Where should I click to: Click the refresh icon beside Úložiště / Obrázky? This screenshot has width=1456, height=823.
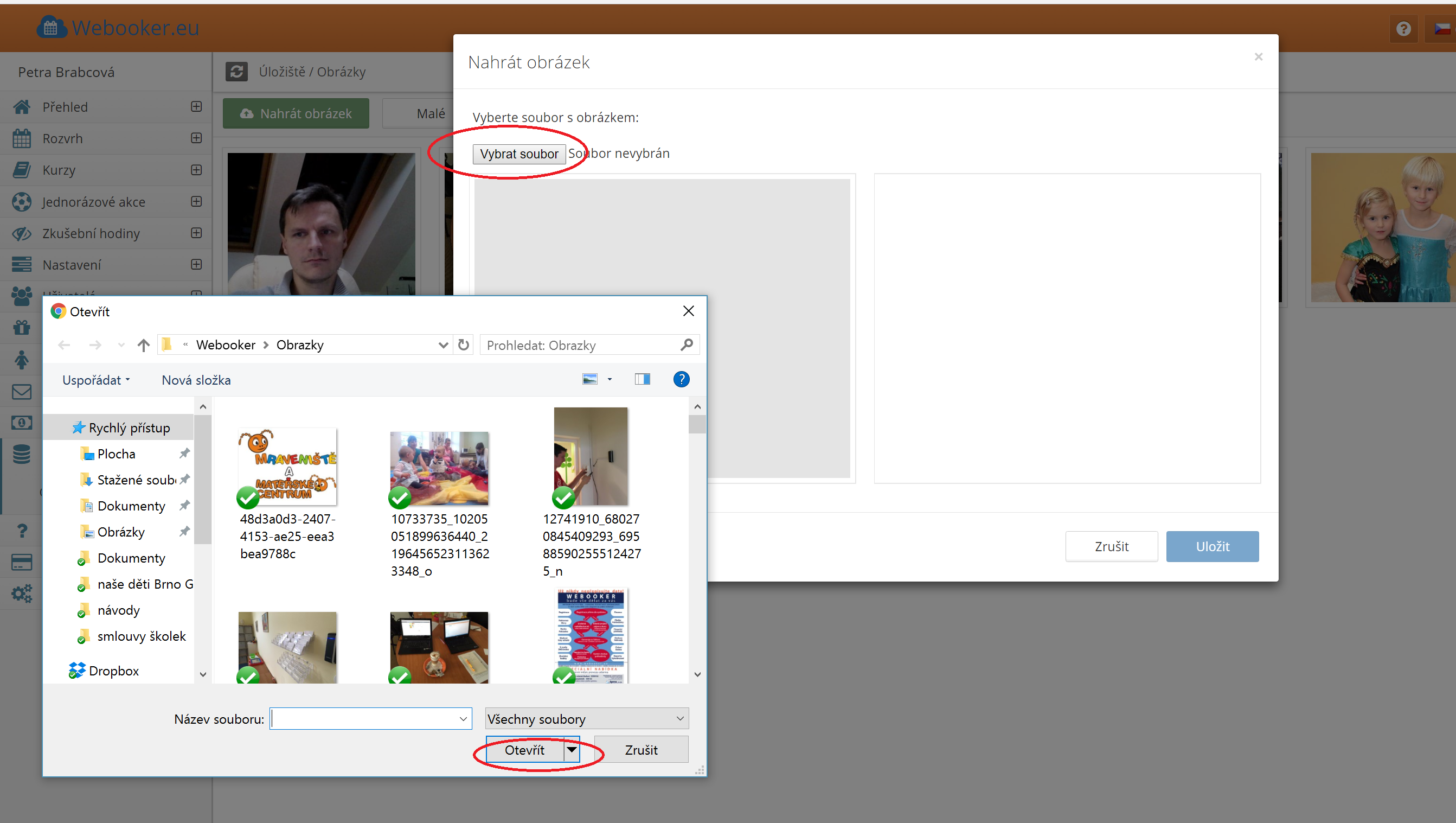[x=236, y=72]
